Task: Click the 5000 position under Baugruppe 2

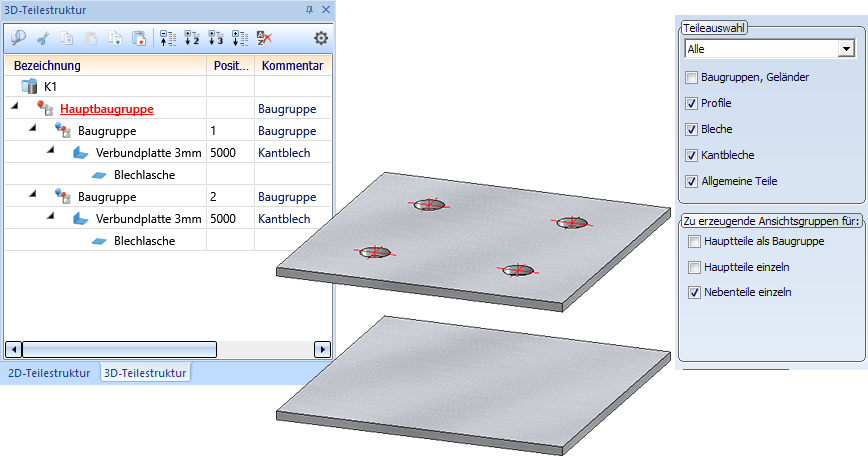Action: pyautogui.click(x=223, y=219)
